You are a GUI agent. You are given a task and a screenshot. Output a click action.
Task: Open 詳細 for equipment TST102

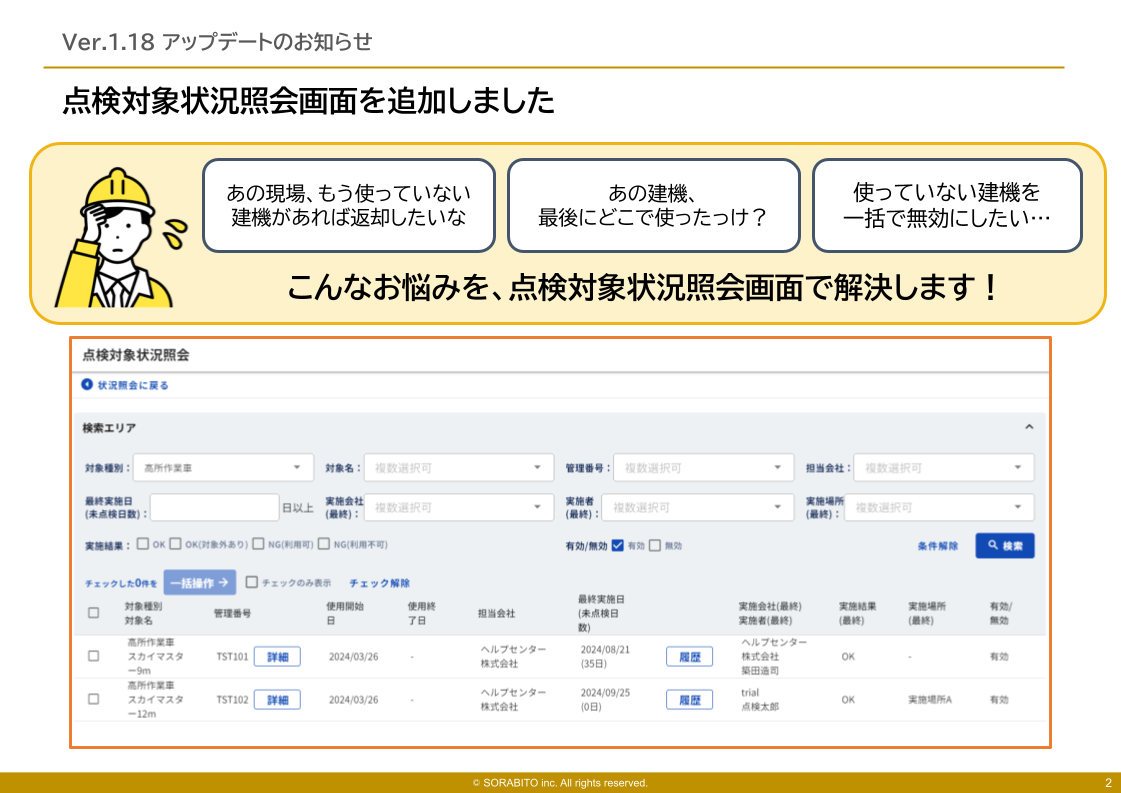click(x=279, y=700)
